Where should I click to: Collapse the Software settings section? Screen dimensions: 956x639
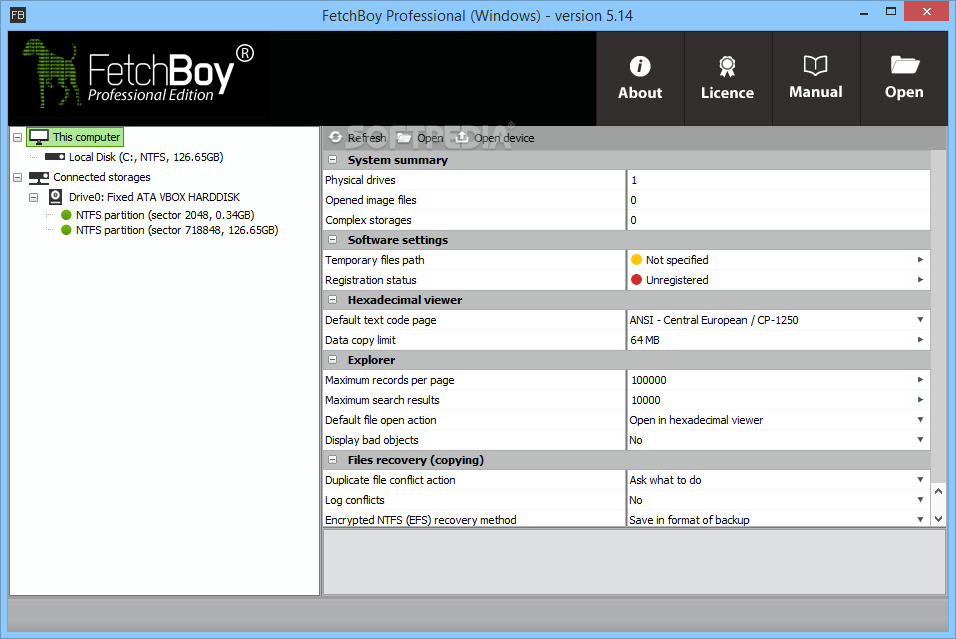(333, 240)
